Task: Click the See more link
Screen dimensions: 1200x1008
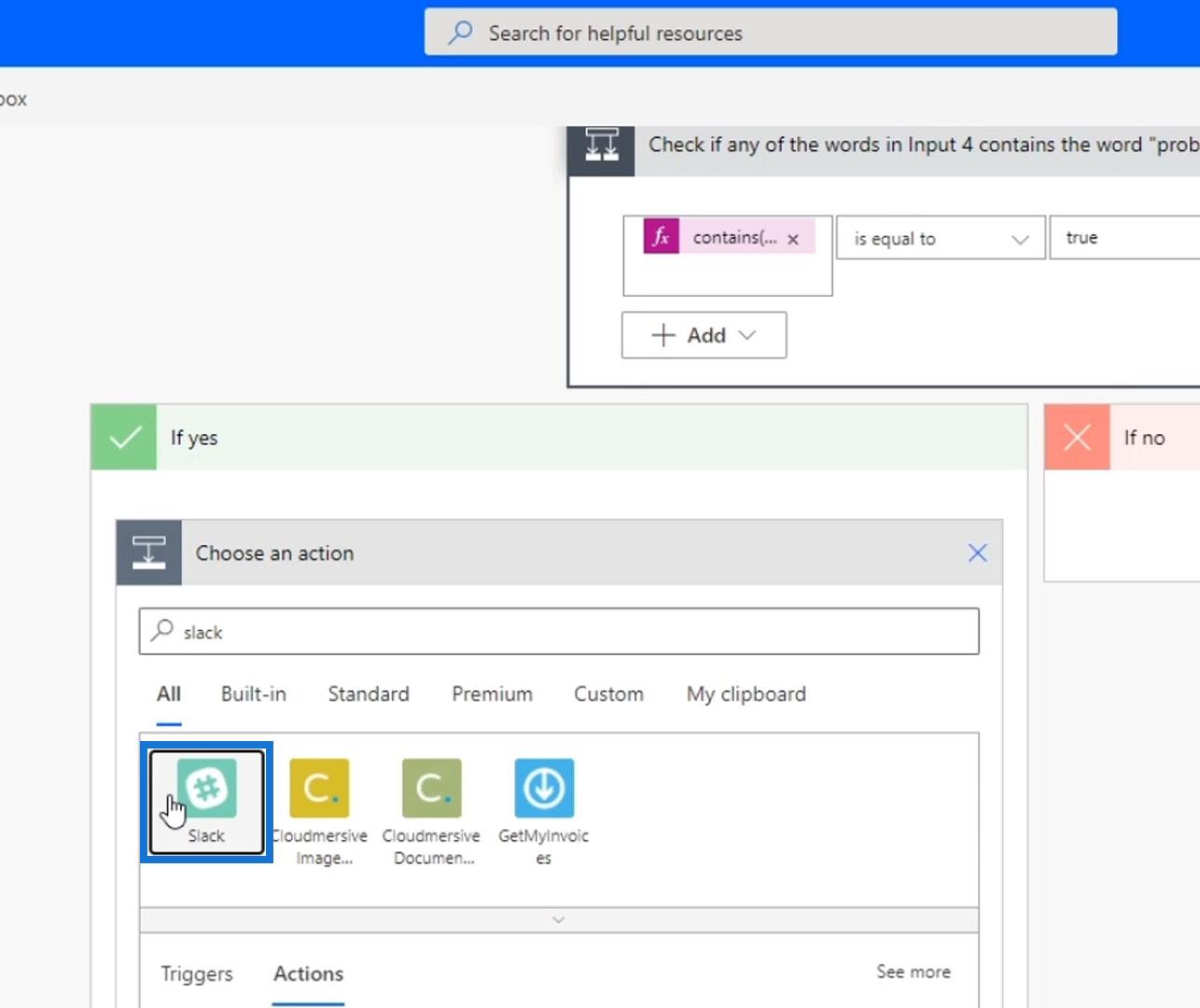Action: pyautogui.click(x=914, y=972)
